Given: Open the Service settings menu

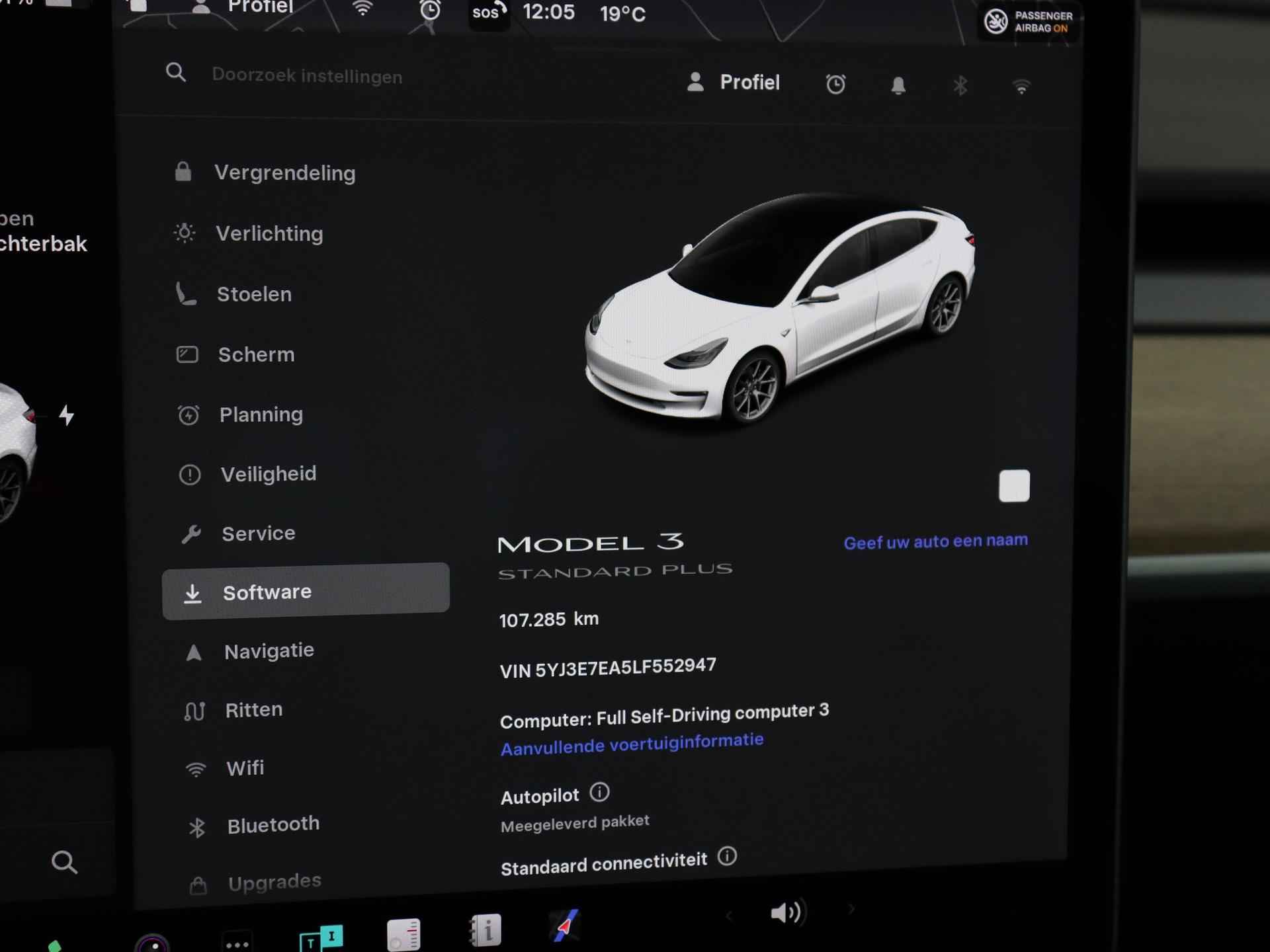Looking at the screenshot, I should coord(258,533).
